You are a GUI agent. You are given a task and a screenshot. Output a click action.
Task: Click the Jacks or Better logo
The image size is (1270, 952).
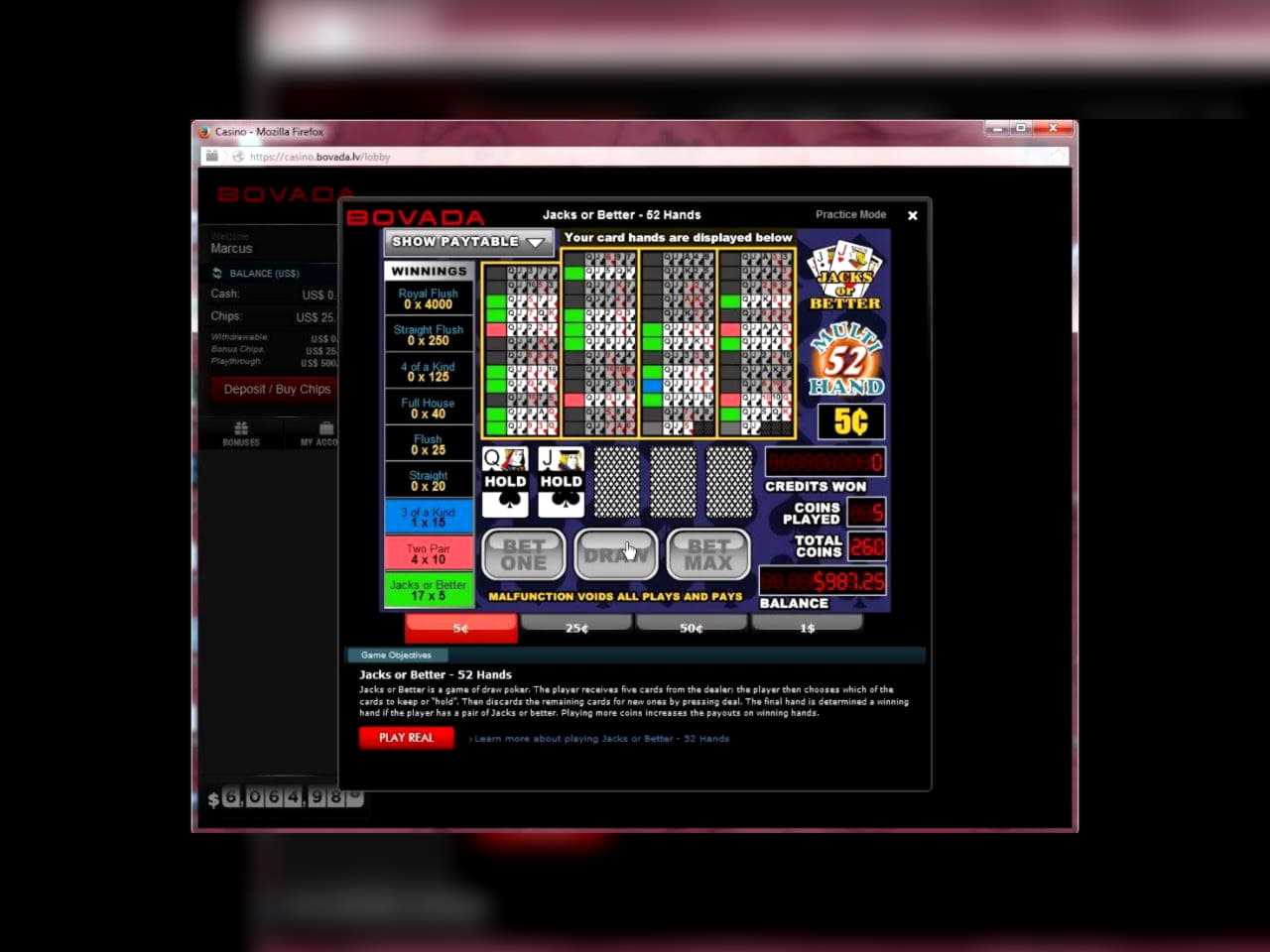pos(844,276)
